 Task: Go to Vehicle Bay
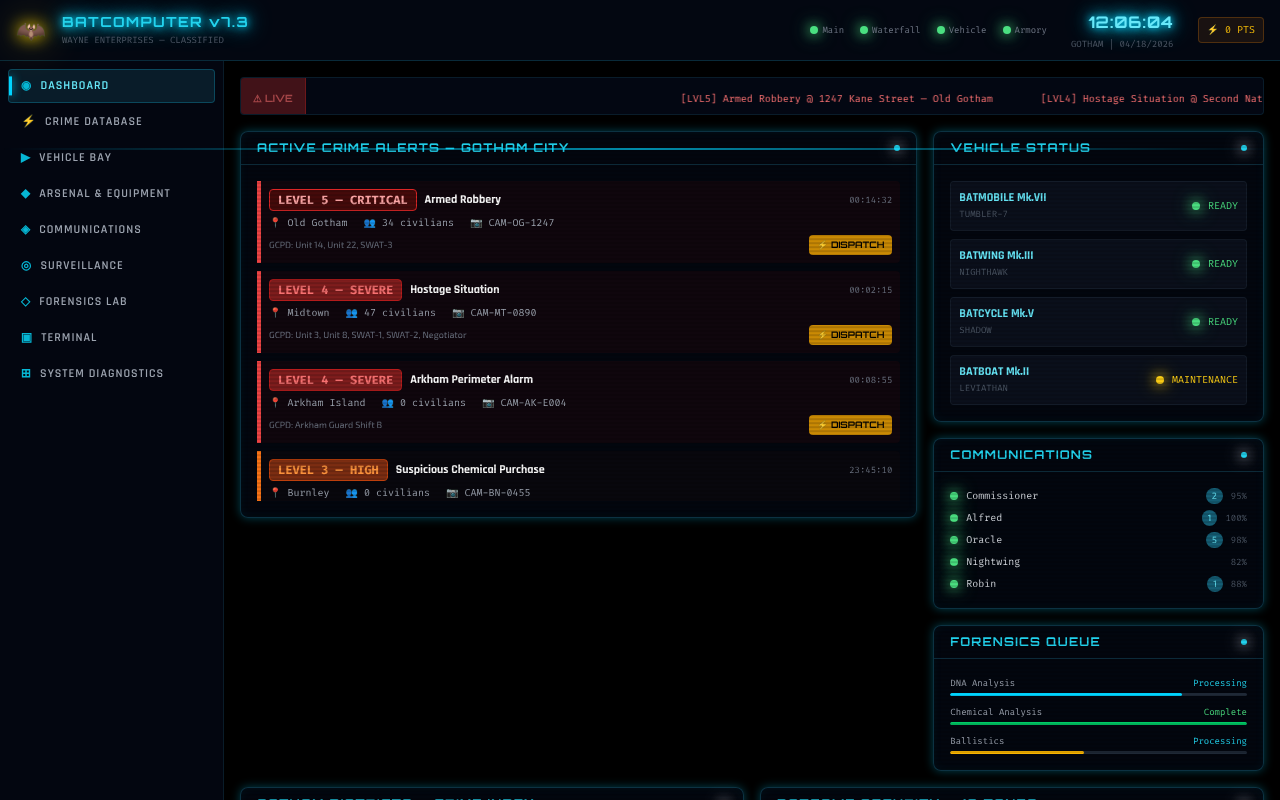(x=112, y=157)
